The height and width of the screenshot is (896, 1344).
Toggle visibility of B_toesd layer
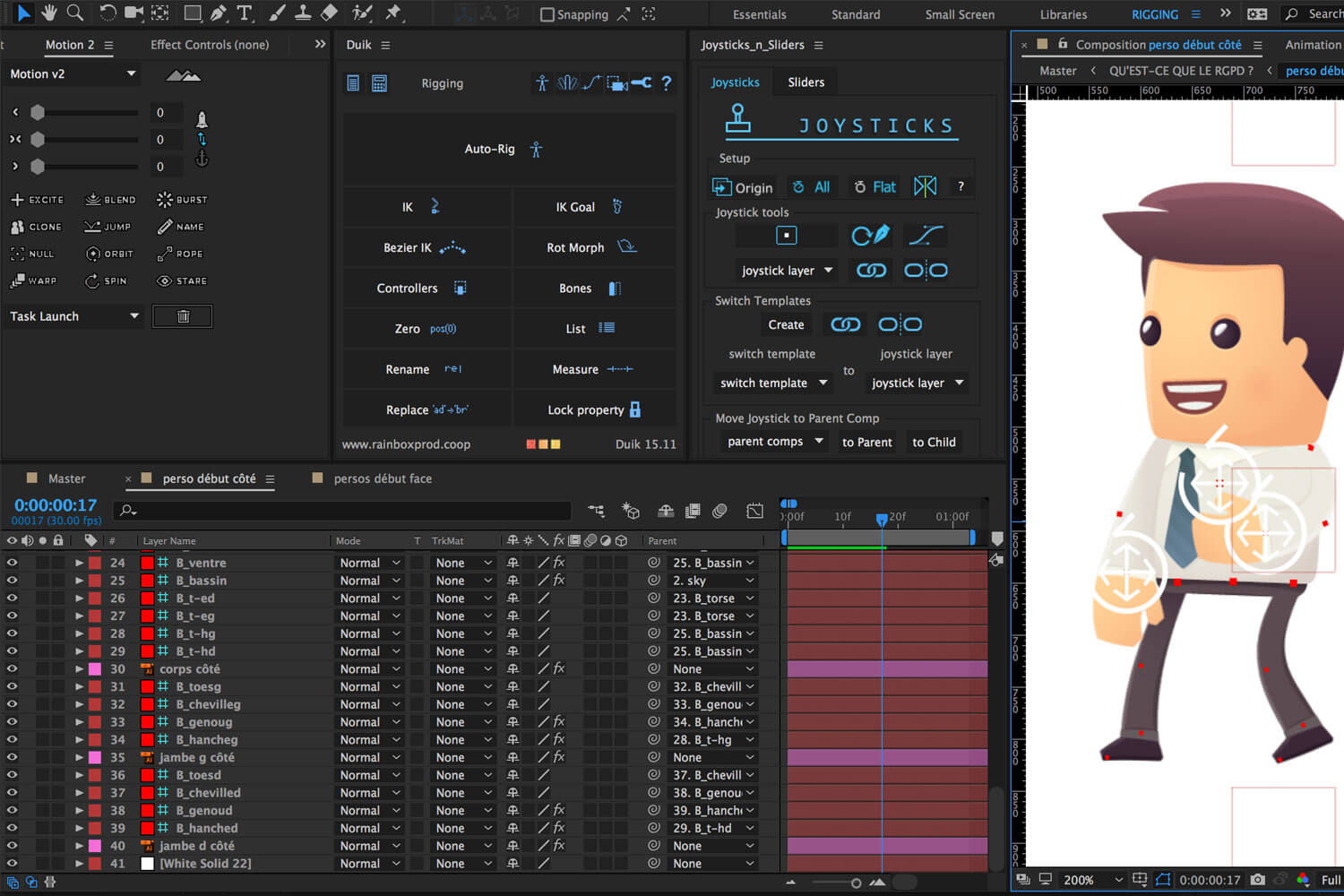(x=12, y=775)
